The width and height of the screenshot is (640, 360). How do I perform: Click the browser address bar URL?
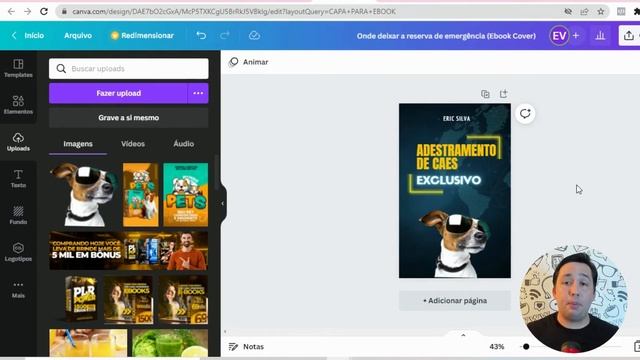pos(233,11)
